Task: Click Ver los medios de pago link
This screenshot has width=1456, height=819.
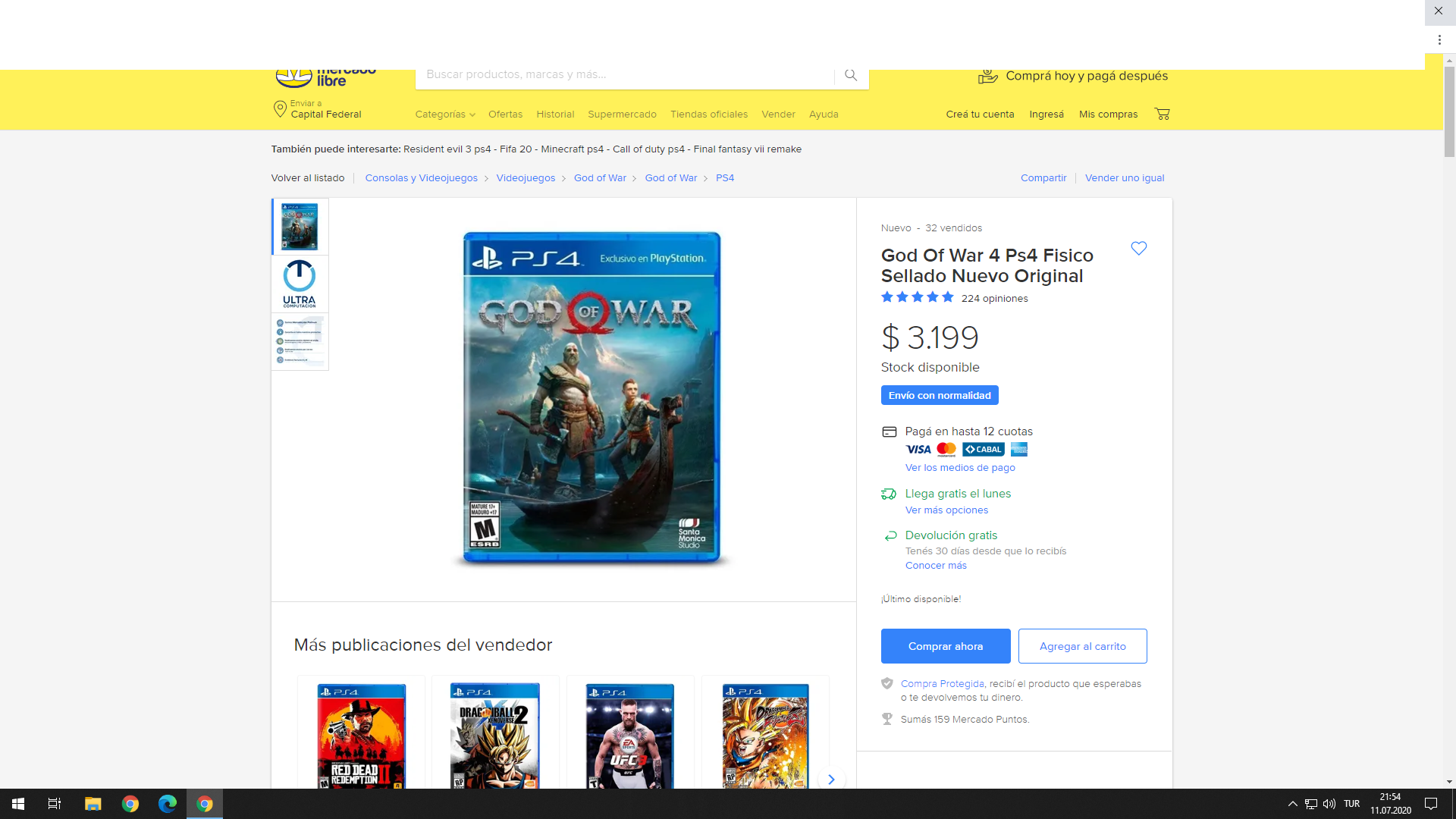Action: tap(959, 468)
